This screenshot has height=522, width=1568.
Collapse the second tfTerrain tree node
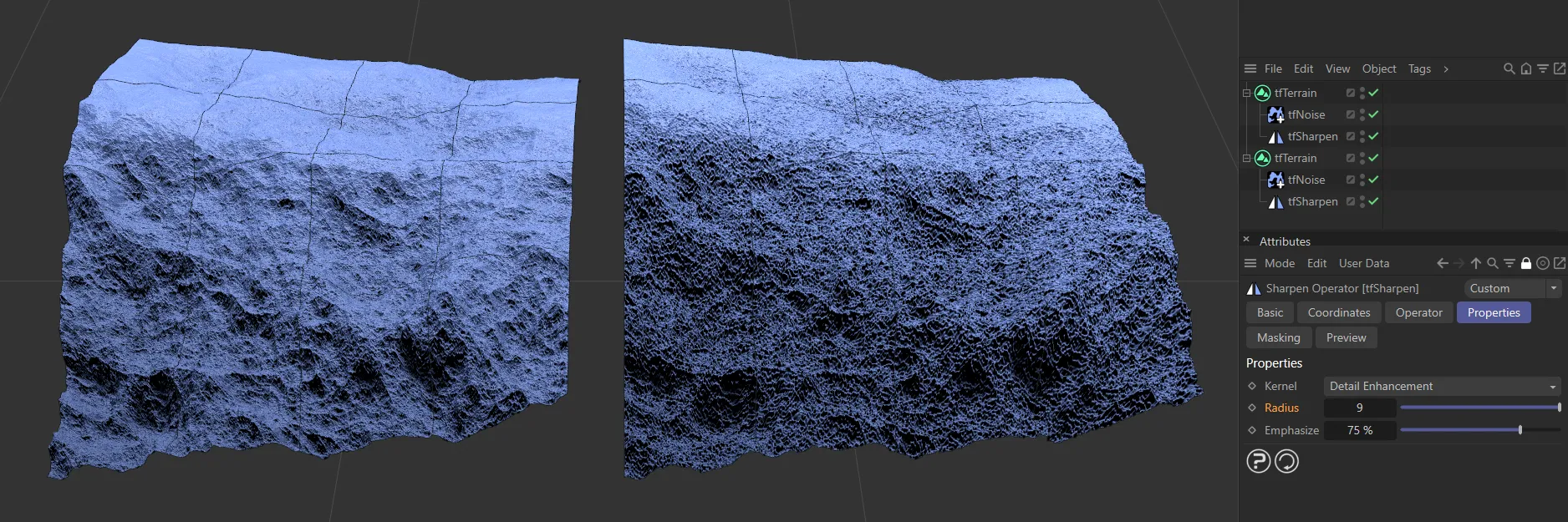(1246, 158)
